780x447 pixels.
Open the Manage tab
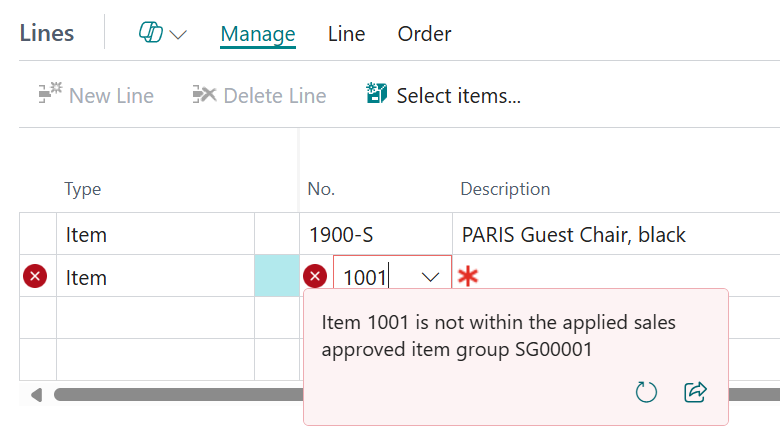click(x=258, y=34)
